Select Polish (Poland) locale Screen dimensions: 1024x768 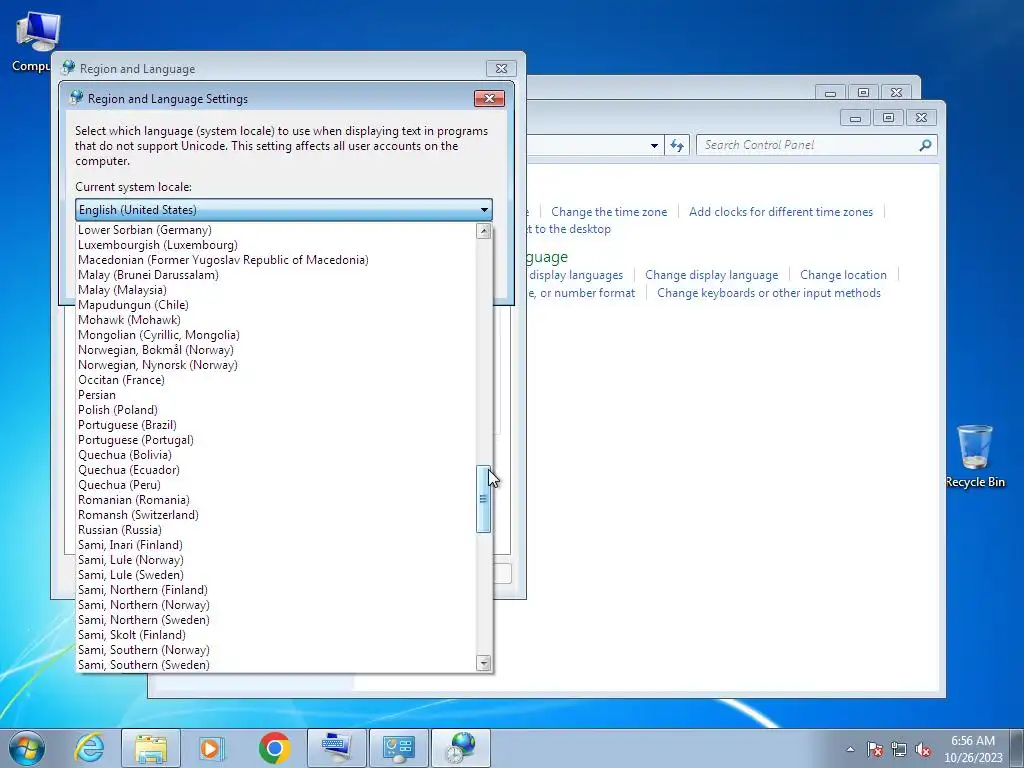click(x=276, y=410)
